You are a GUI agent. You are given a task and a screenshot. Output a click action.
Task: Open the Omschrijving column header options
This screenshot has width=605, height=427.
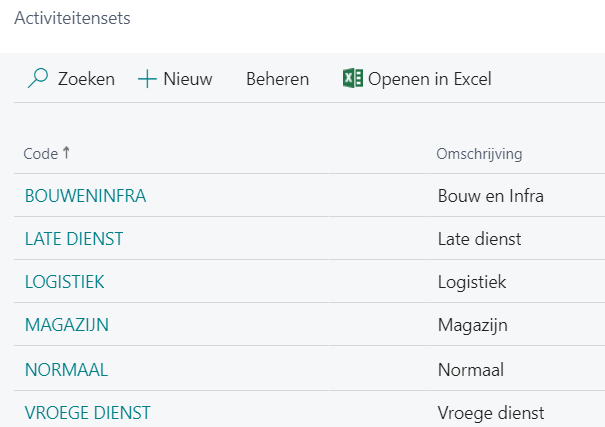pyautogui.click(x=479, y=154)
